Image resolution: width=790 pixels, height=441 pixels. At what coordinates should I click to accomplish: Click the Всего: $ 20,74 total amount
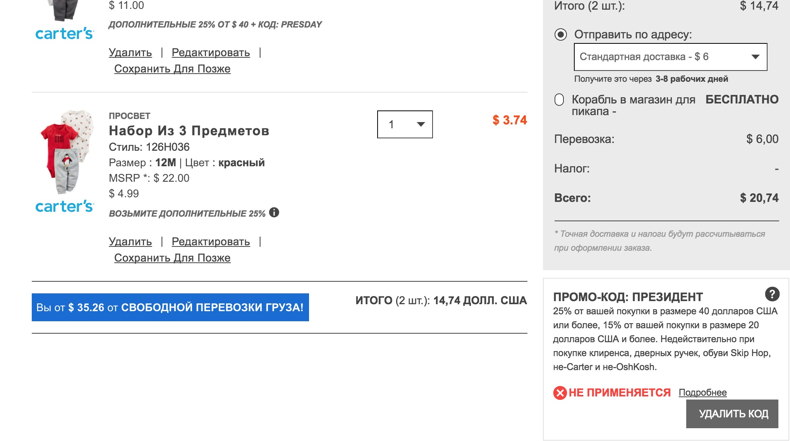(759, 198)
